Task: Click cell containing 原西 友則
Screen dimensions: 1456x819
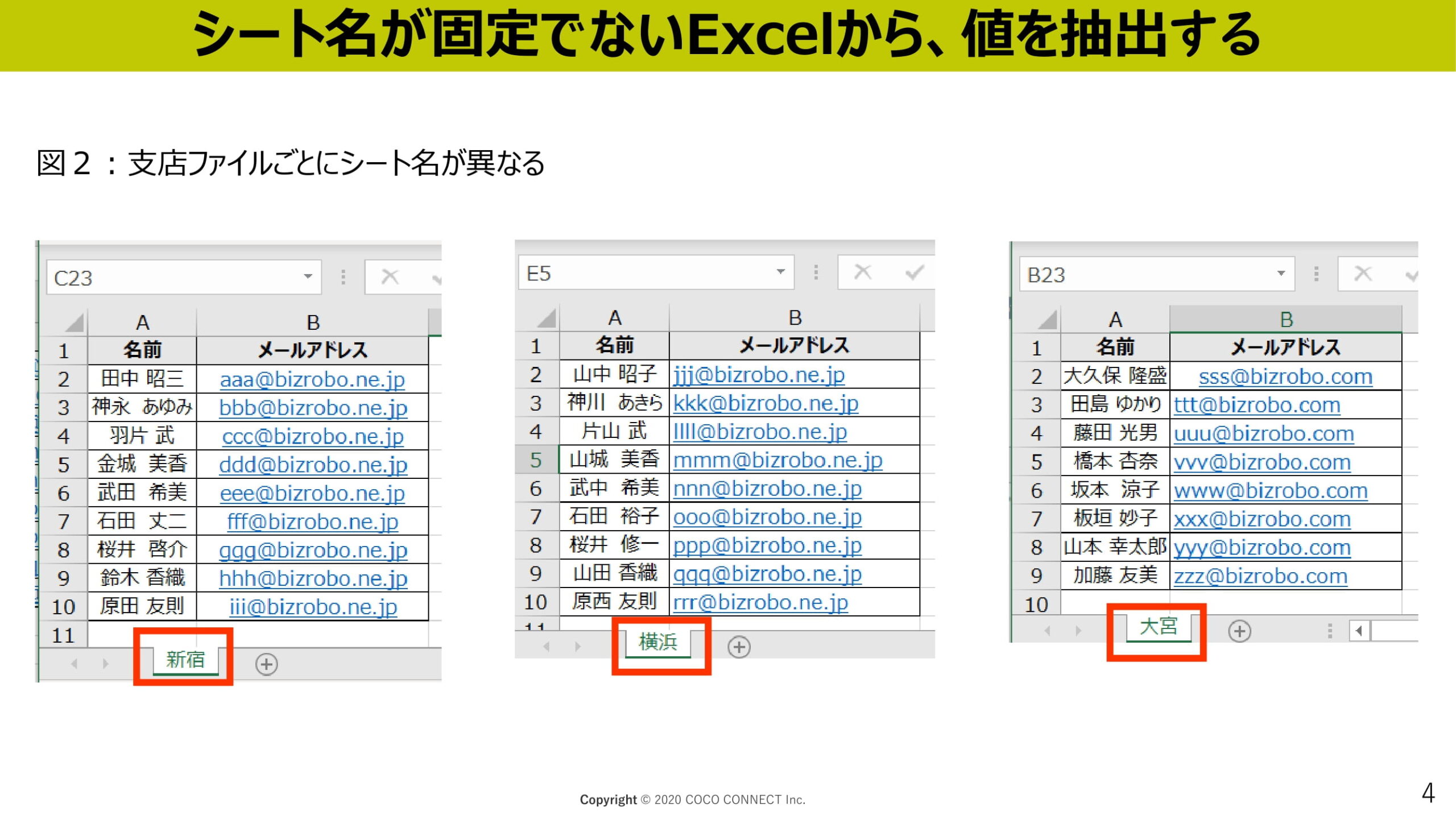Action: coord(615,602)
